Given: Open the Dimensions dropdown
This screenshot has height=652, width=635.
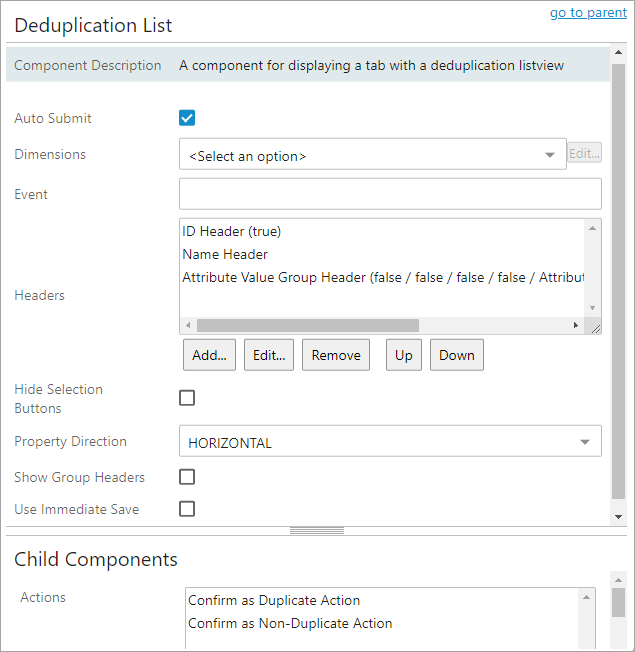Looking at the screenshot, I should point(372,155).
